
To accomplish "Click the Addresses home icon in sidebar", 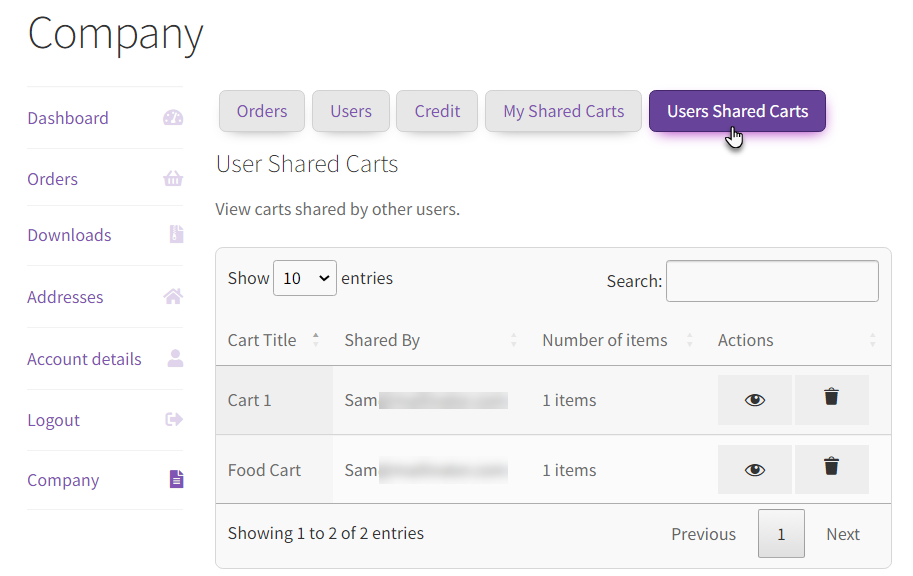I will pyautogui.click(x=173, y=296).
